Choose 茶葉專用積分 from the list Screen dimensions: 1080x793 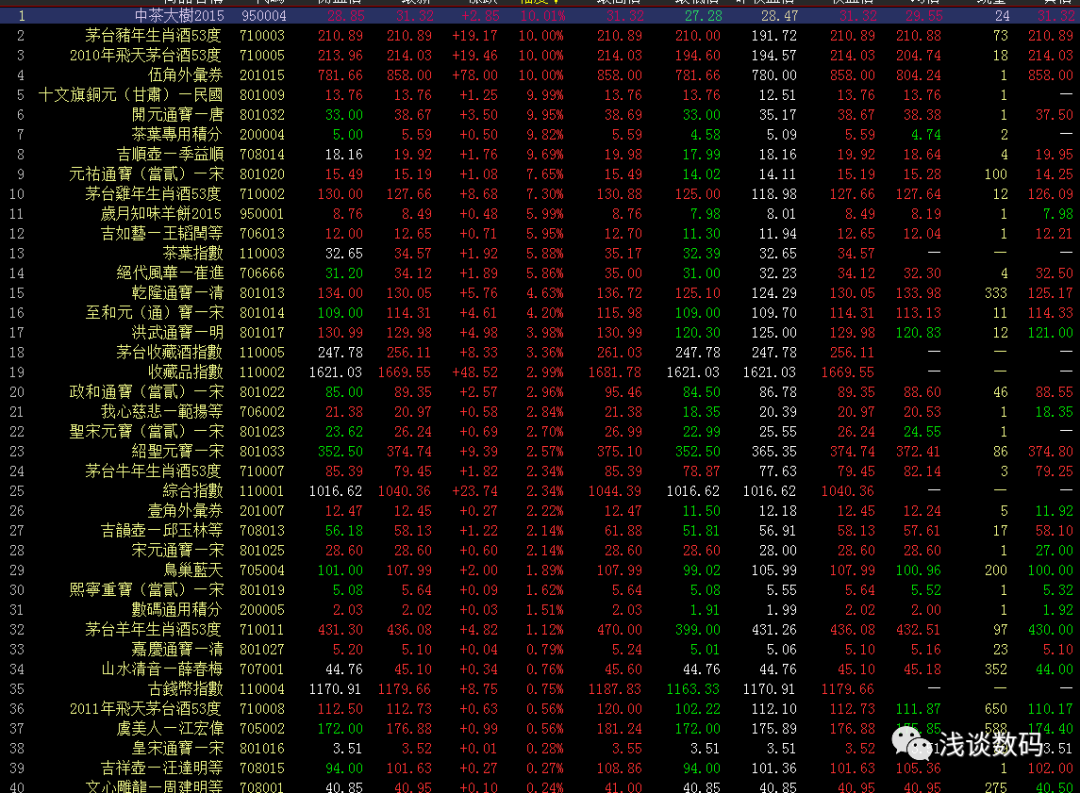pyautogui.click(x=178, y=134)
